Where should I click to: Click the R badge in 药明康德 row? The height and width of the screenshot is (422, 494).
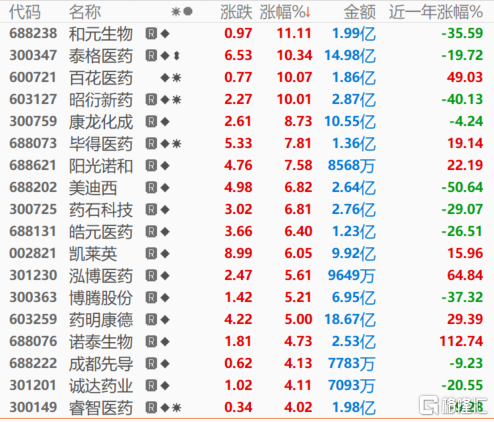[151, 320]
